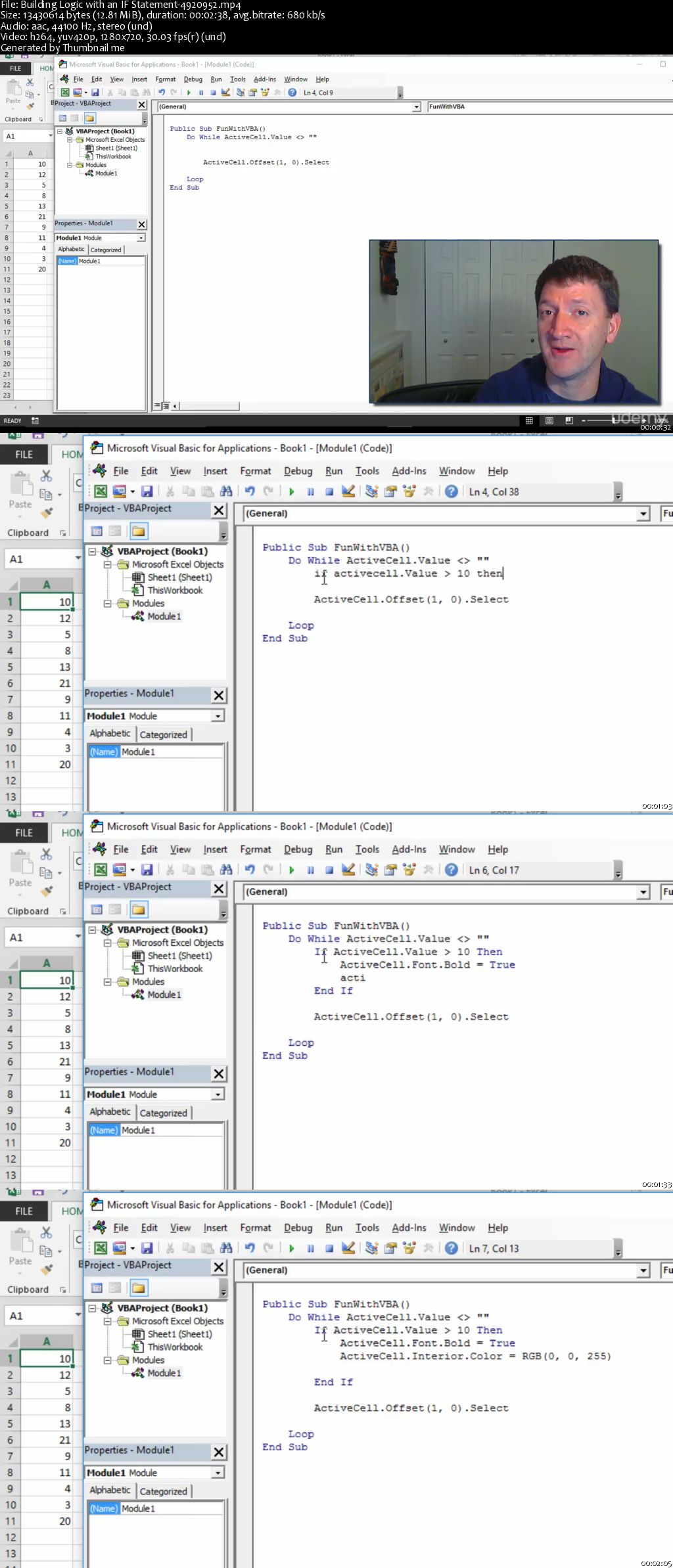The height and width of the screenshot is (1568, 673).
Task: Open Properties Window icon in 00:01:33 frame
Action: click(x=390, y=870)
